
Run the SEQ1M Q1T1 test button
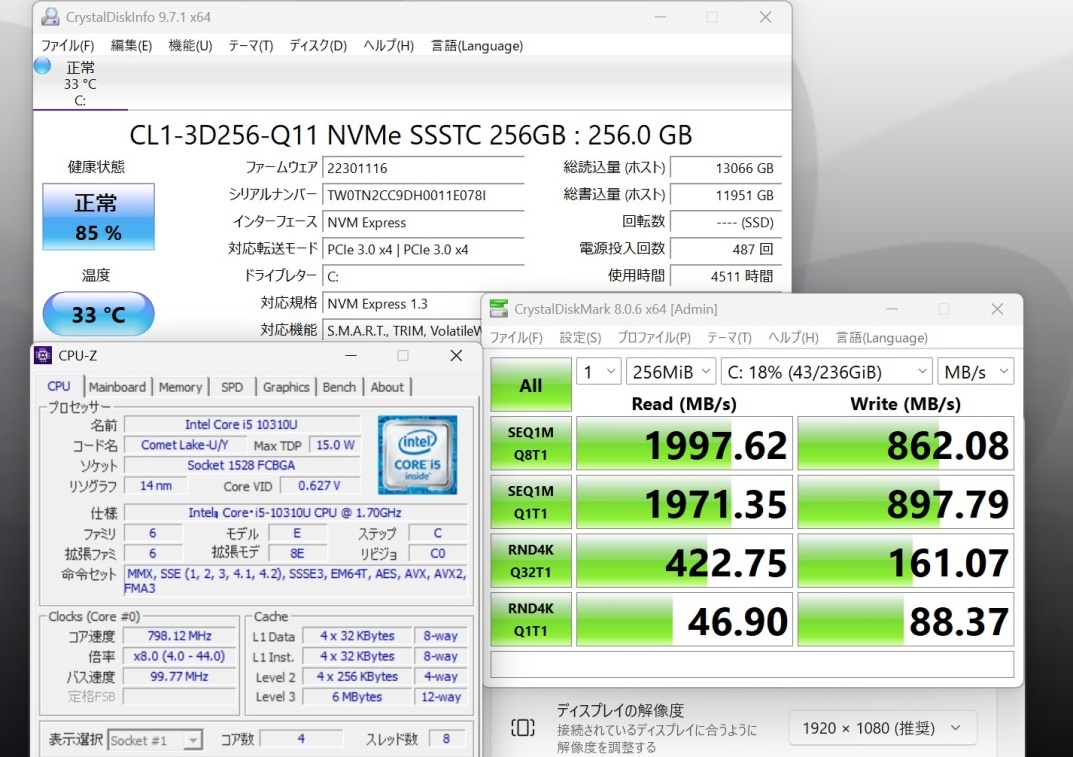click(x=531, y=502)
